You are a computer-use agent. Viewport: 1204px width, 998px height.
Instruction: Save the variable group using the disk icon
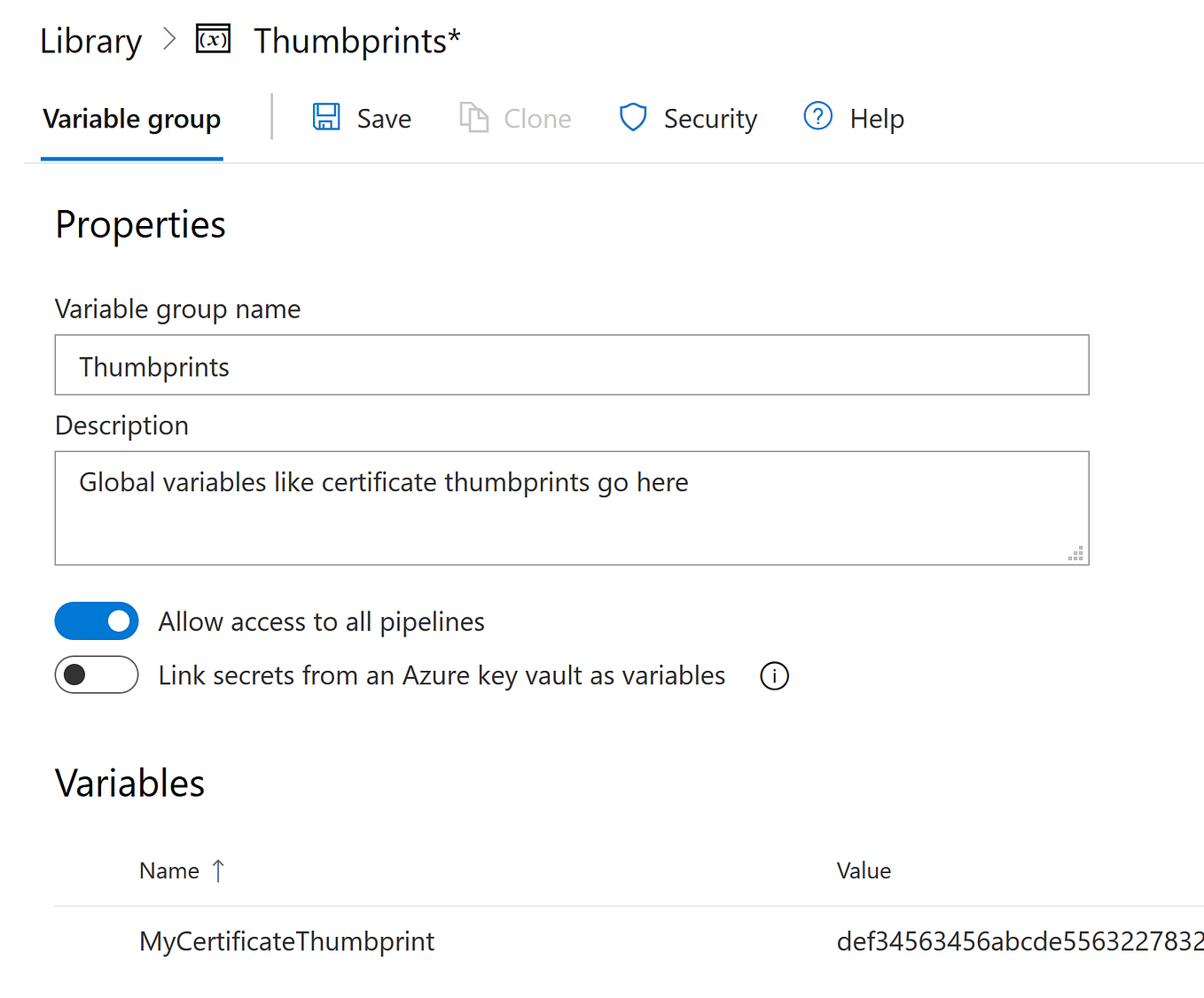pyautogui.click(x=326, y=117)
